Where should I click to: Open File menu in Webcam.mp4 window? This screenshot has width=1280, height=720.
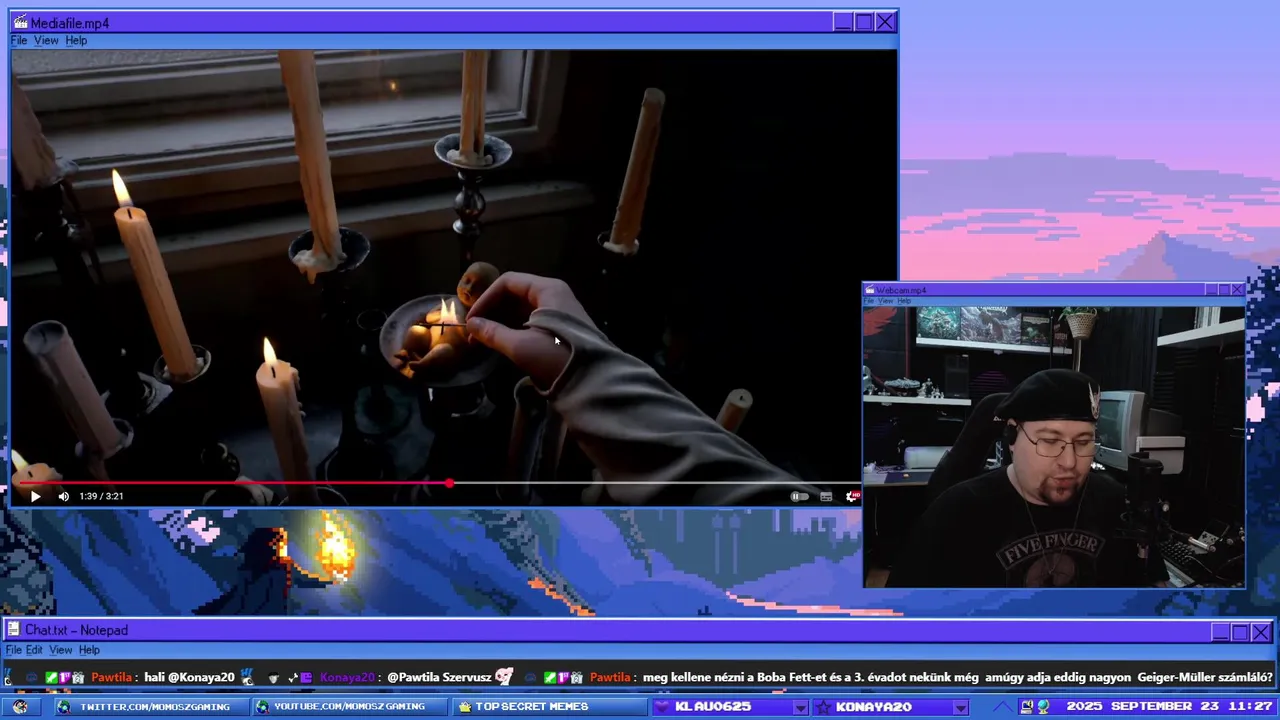[x=869, y=301]
